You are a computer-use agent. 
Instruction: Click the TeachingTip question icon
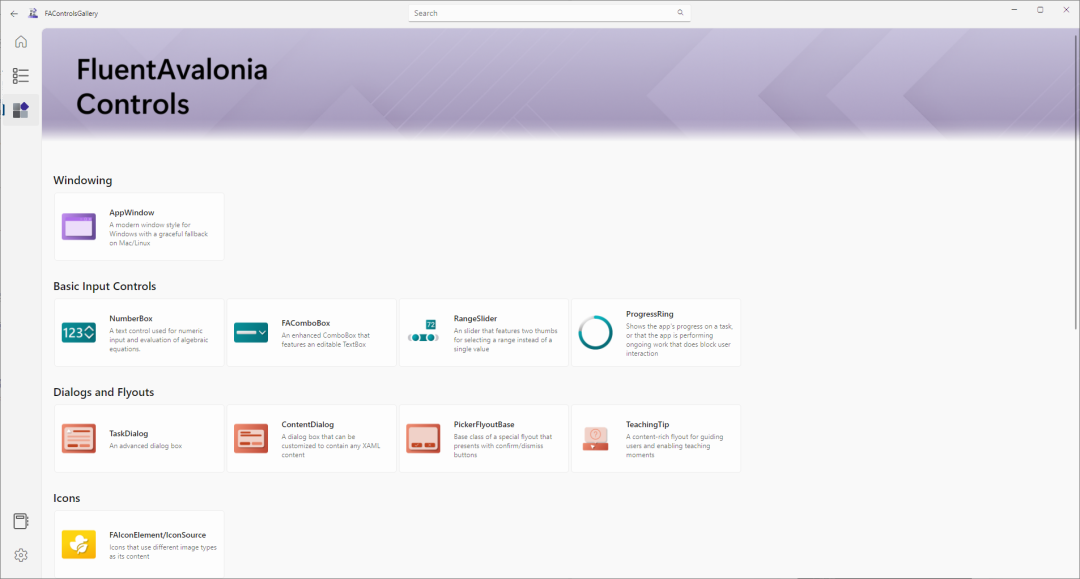[595, 439]
